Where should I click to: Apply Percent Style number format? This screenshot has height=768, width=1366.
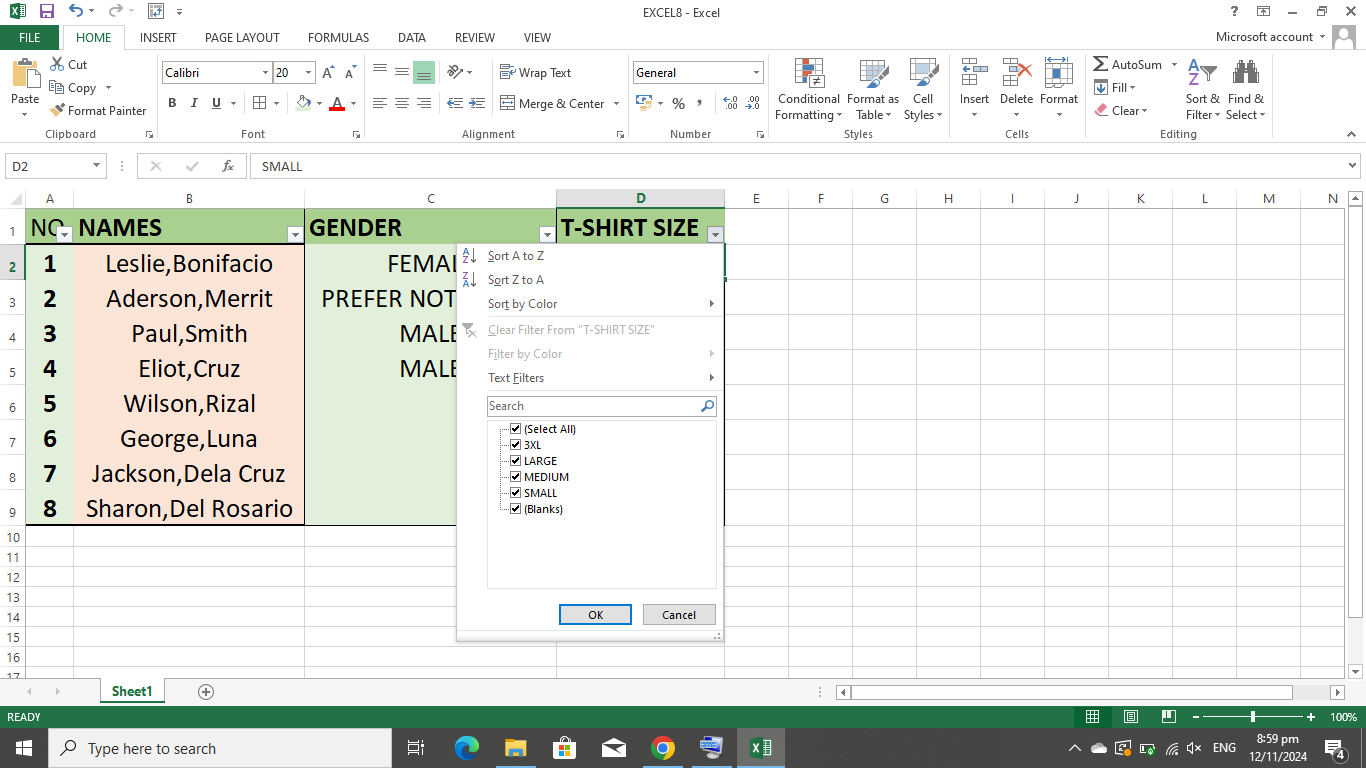pos(678,104)
